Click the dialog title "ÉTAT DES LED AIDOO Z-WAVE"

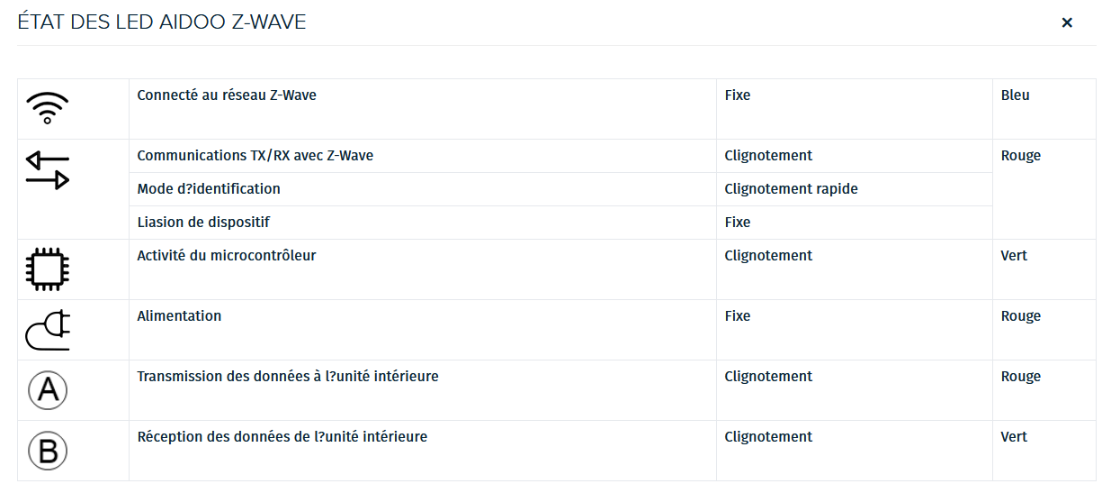(162, 23)
